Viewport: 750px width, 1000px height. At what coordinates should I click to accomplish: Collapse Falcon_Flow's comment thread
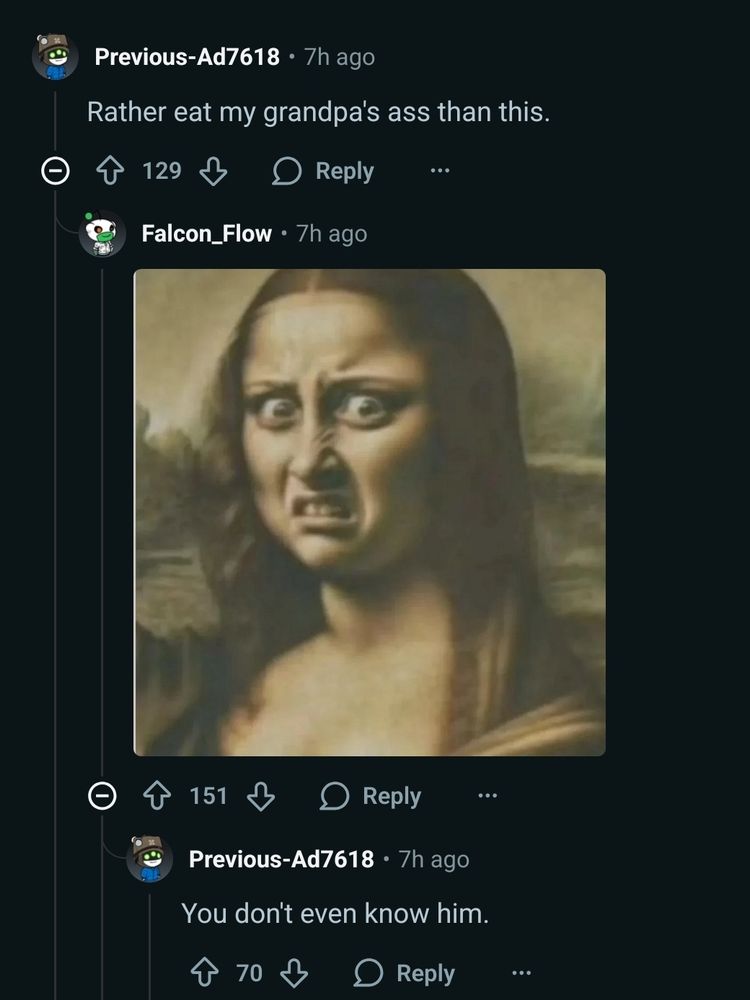101,796
